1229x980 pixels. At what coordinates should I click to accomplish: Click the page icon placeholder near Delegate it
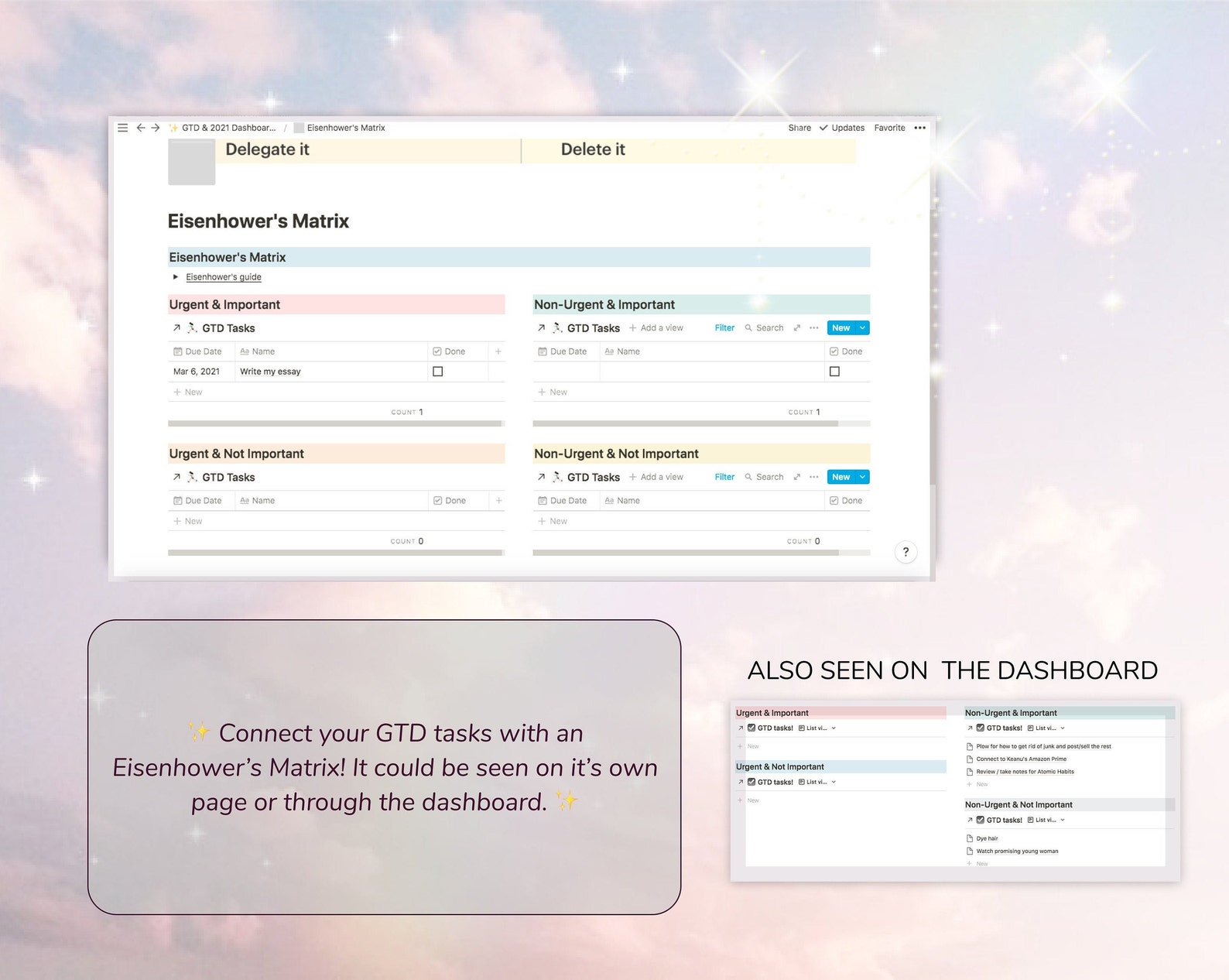(191, 162)
